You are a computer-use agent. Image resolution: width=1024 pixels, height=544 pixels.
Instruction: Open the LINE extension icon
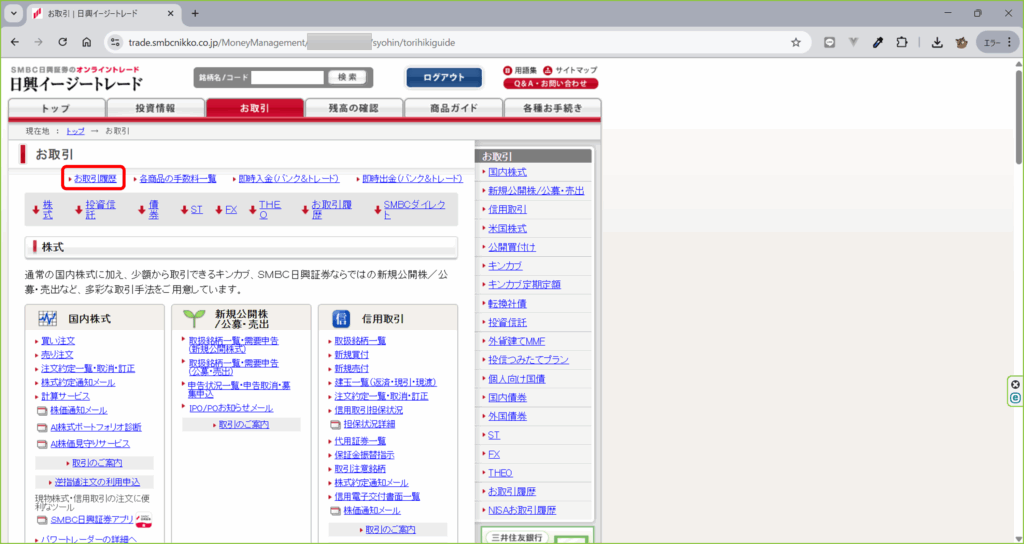point(830,42)
